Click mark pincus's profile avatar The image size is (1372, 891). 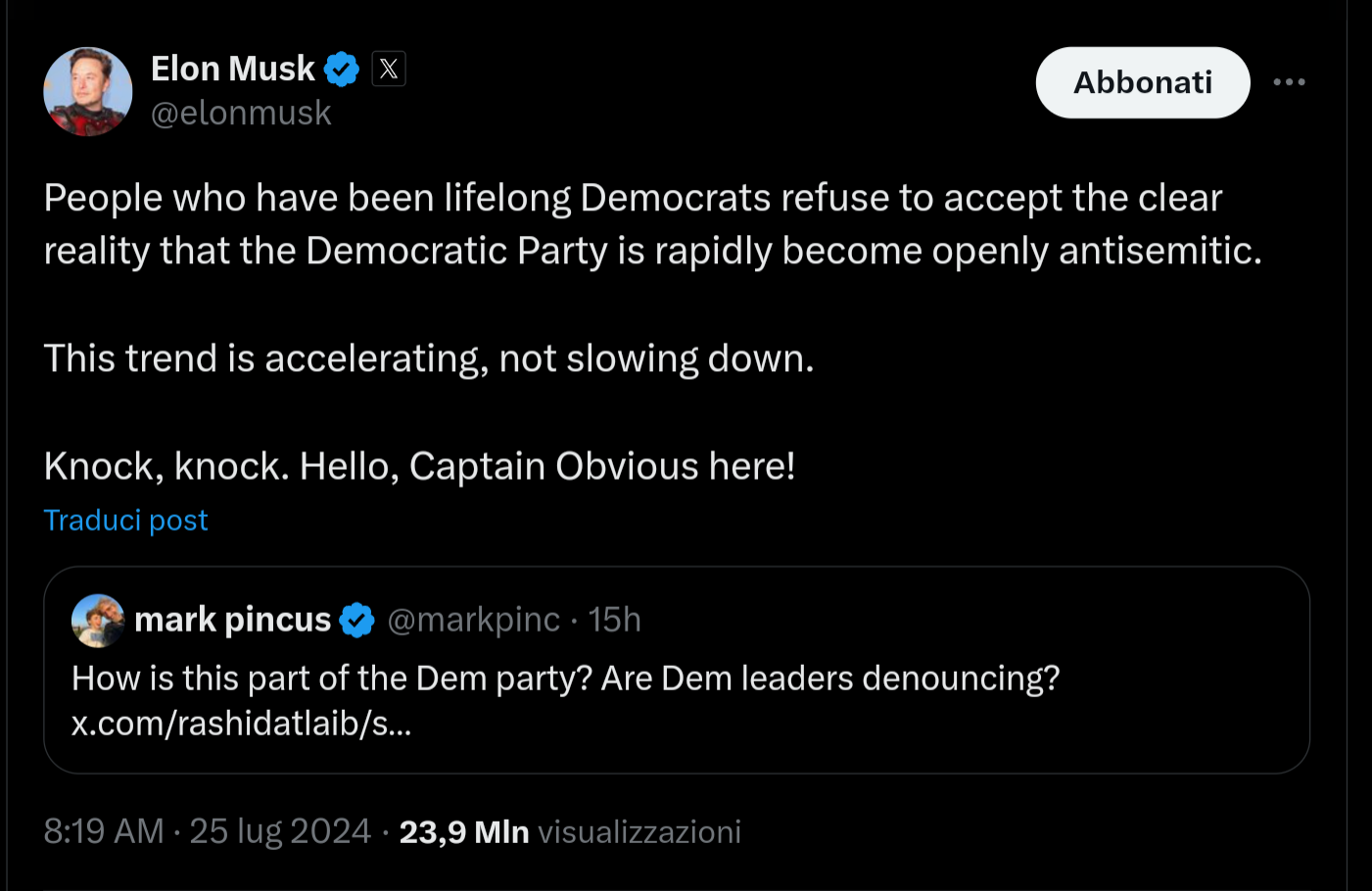point(97,620)
